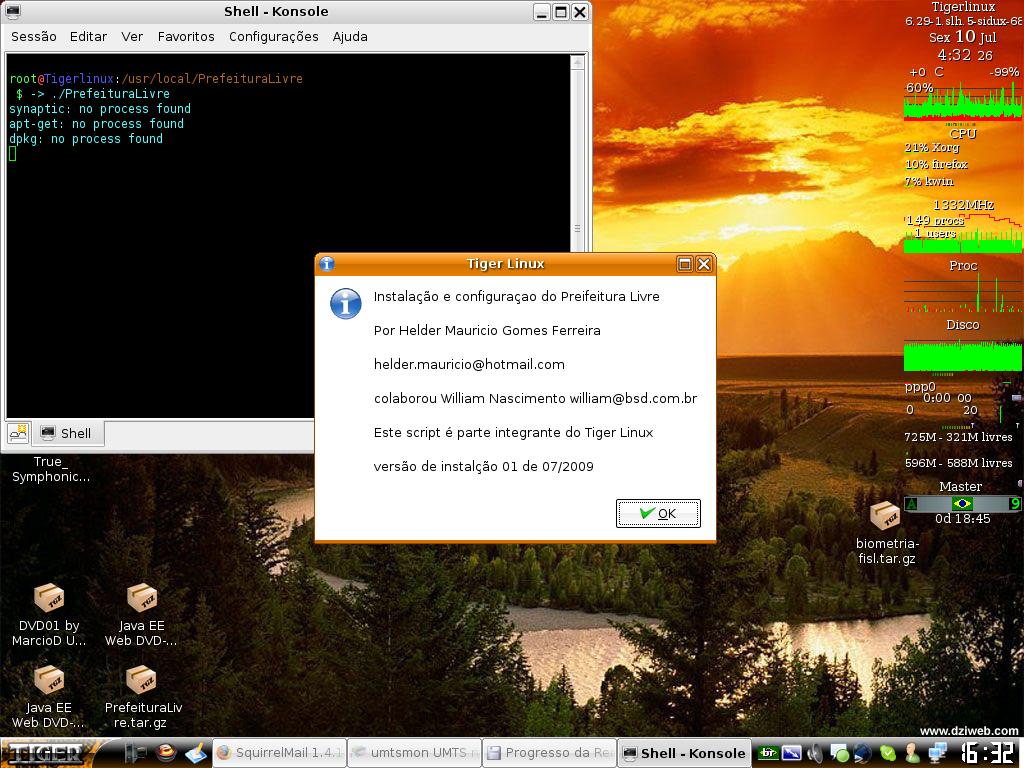This screenshot has width=1024, height=768.
Task: Click the new session icon in Konsole
Action: (18, 433)
